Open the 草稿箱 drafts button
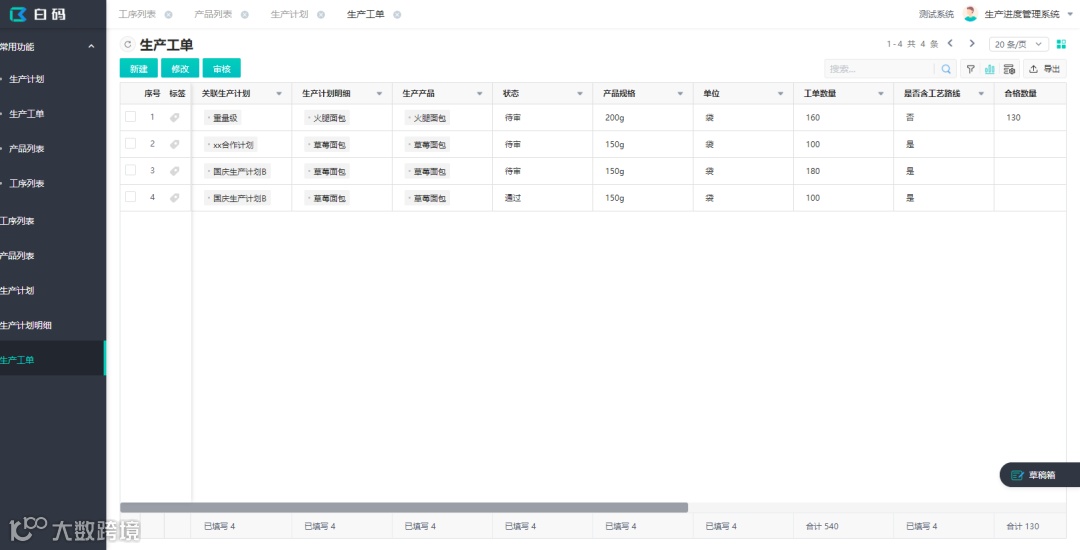1080x550 pixels. tap(1039, 475)
